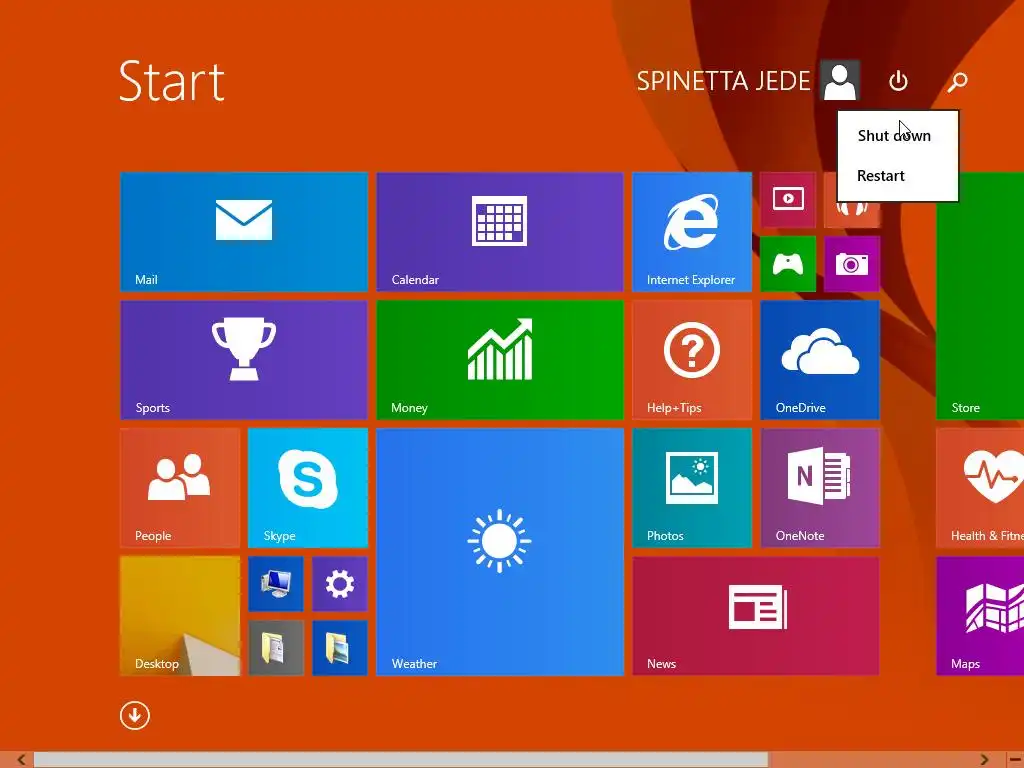Open the News tile
Viewport: 1024px width, 768px height.
756,616
